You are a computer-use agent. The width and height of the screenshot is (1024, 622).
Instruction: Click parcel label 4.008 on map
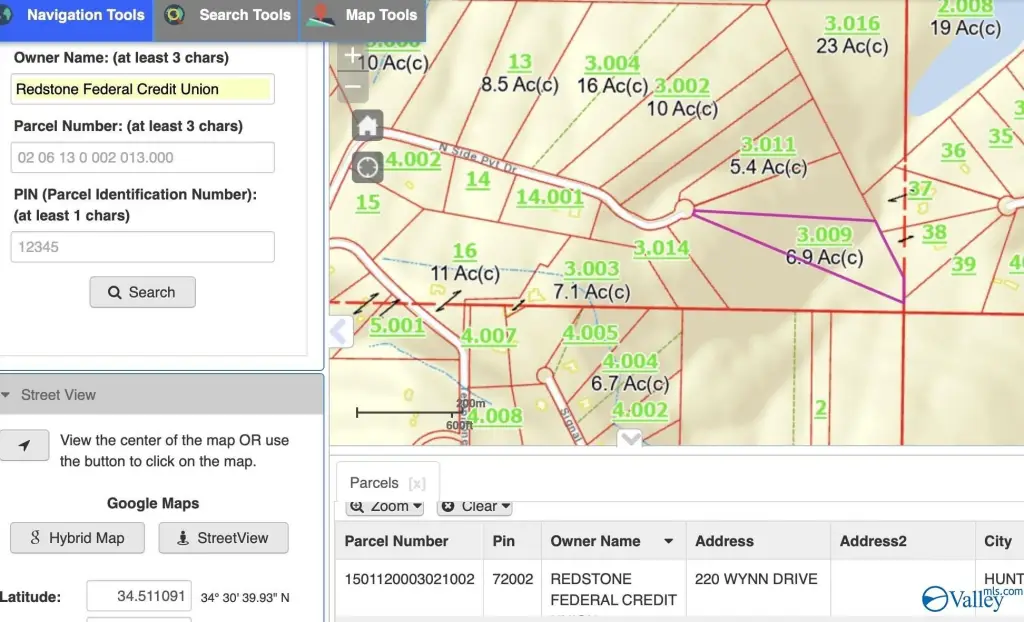(x=495, y=416)
